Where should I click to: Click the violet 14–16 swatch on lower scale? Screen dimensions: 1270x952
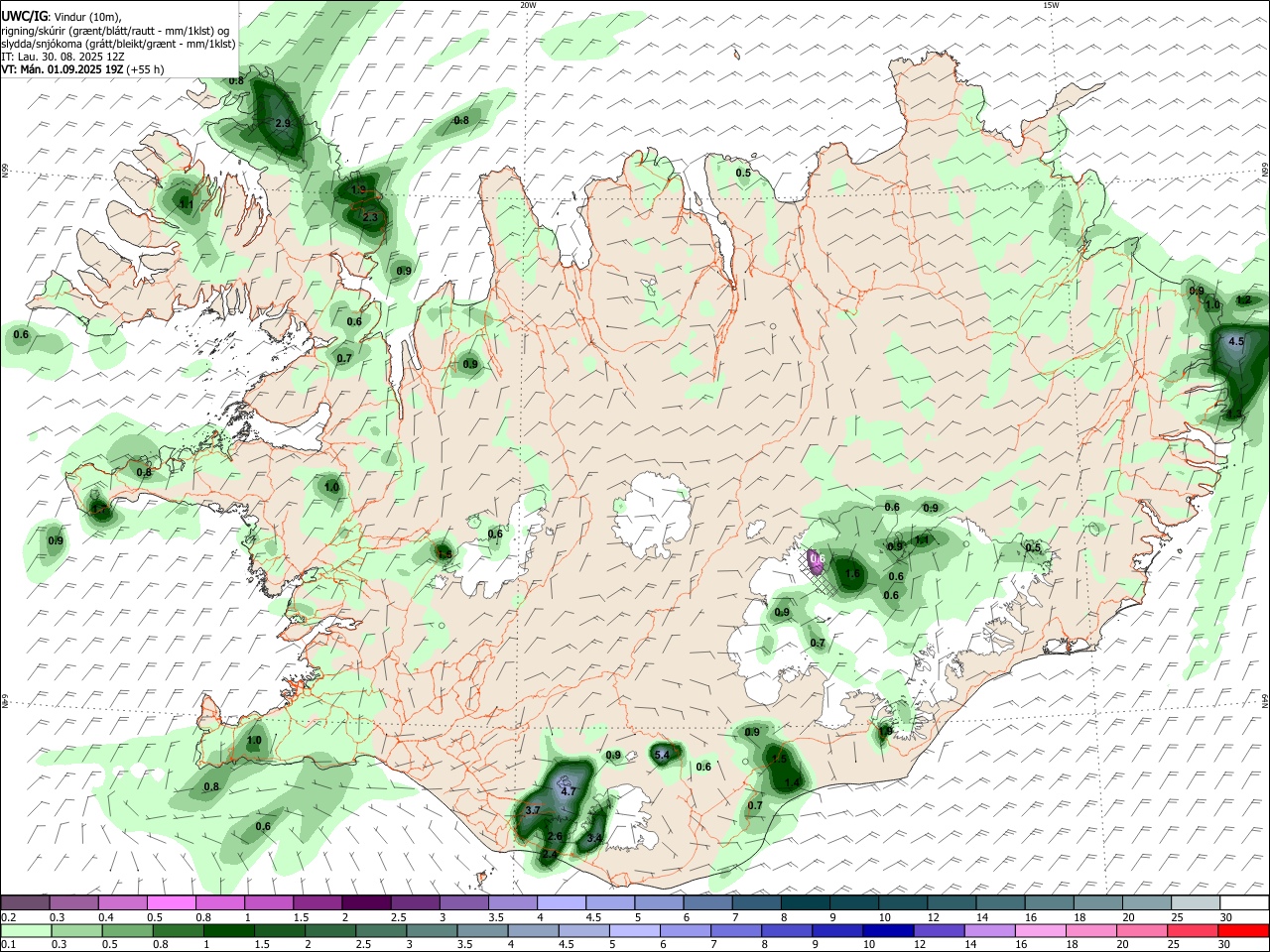click(x=989, y=930)
